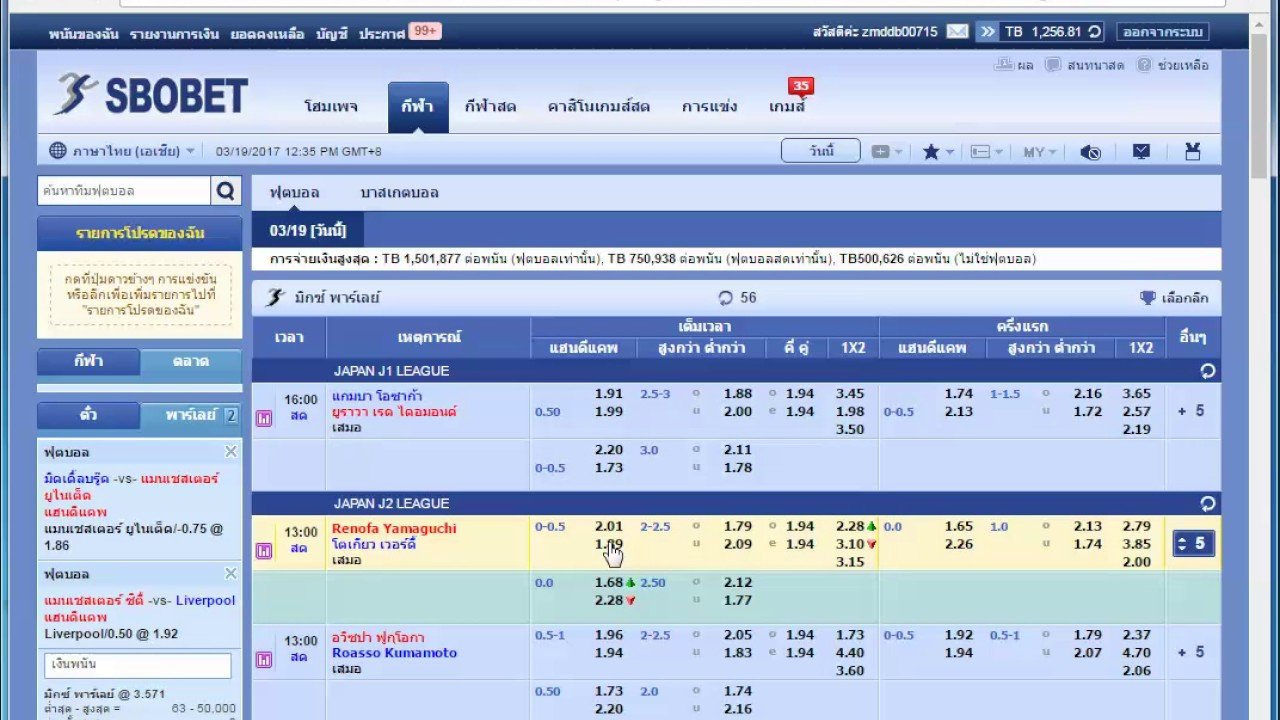Refresh the TB 1,256.81 balance
Viewport: 1280px width, 720px height.
[x=1095, y=32]
